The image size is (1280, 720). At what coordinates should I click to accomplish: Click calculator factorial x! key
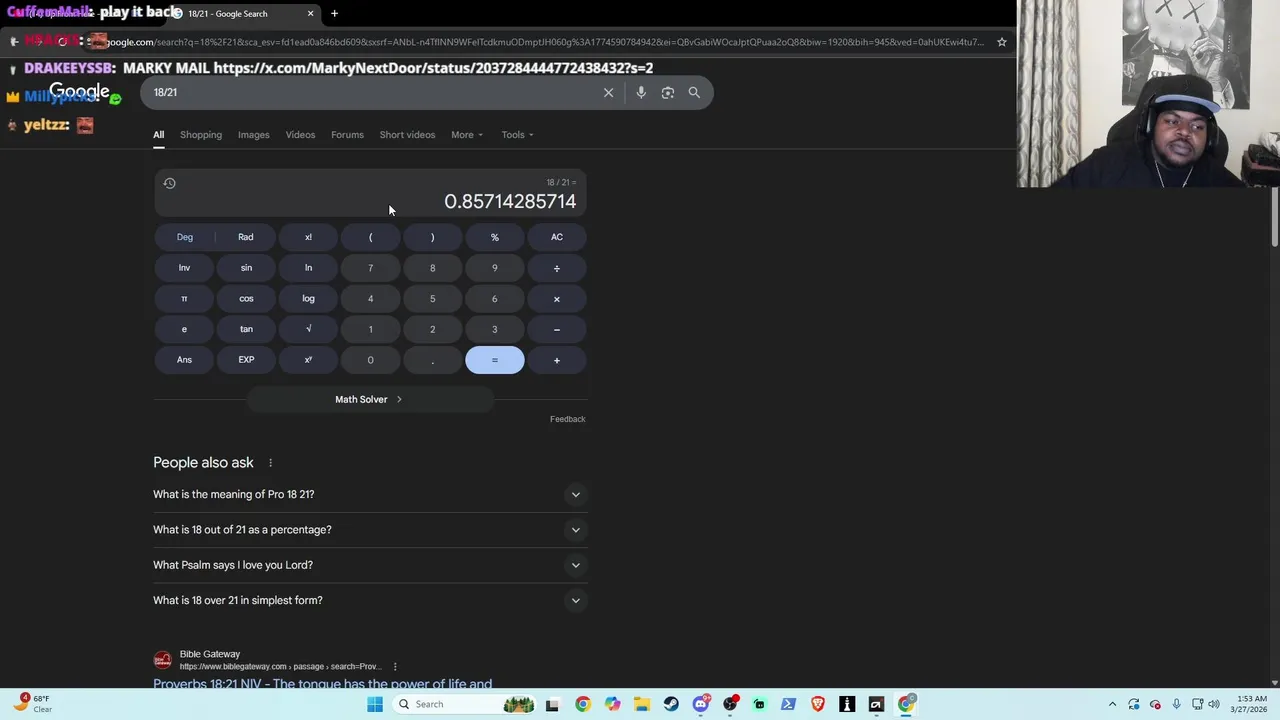308,237
